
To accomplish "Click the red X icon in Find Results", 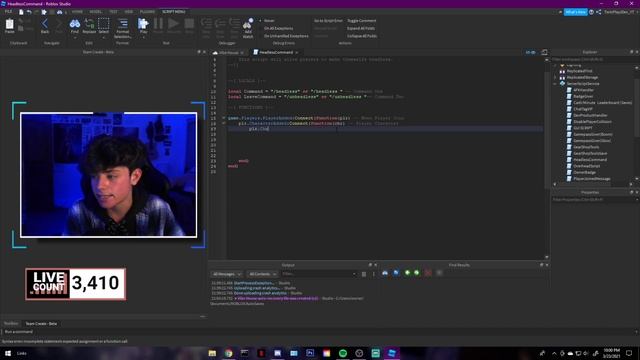I will (428, 273).
